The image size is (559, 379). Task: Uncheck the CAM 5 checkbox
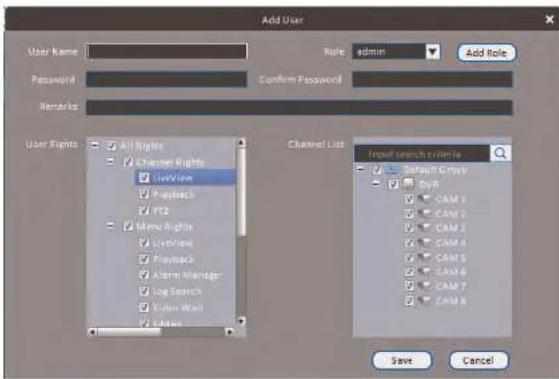click(x=409, y=257)
